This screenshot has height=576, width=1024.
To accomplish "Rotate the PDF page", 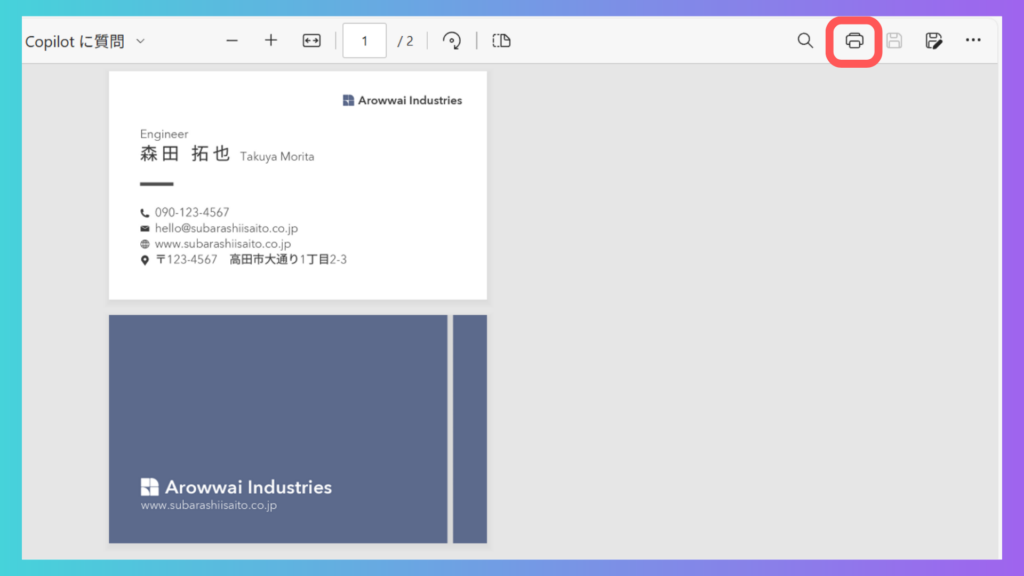I will [452, 41].
